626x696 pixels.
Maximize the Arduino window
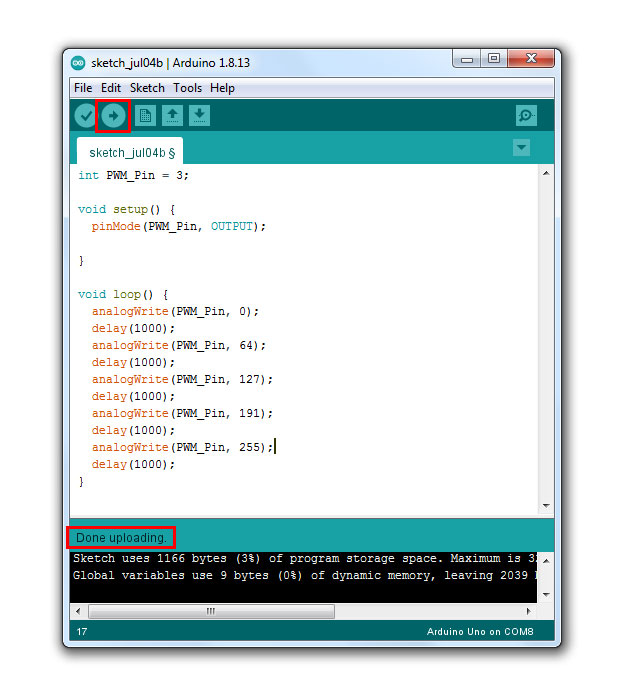[494, 59]
